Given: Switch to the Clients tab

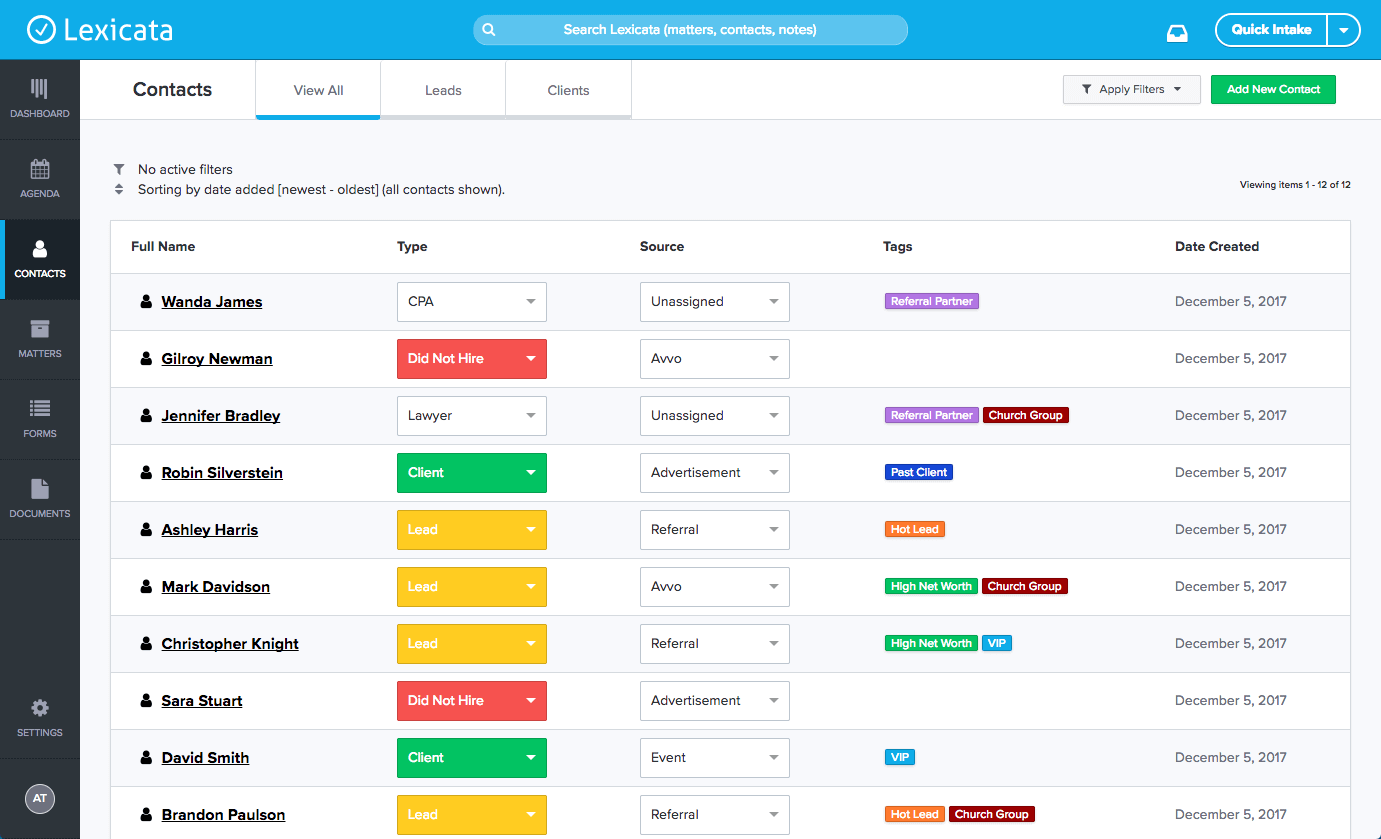Looking at the screenshot, I should pos(568,90).
